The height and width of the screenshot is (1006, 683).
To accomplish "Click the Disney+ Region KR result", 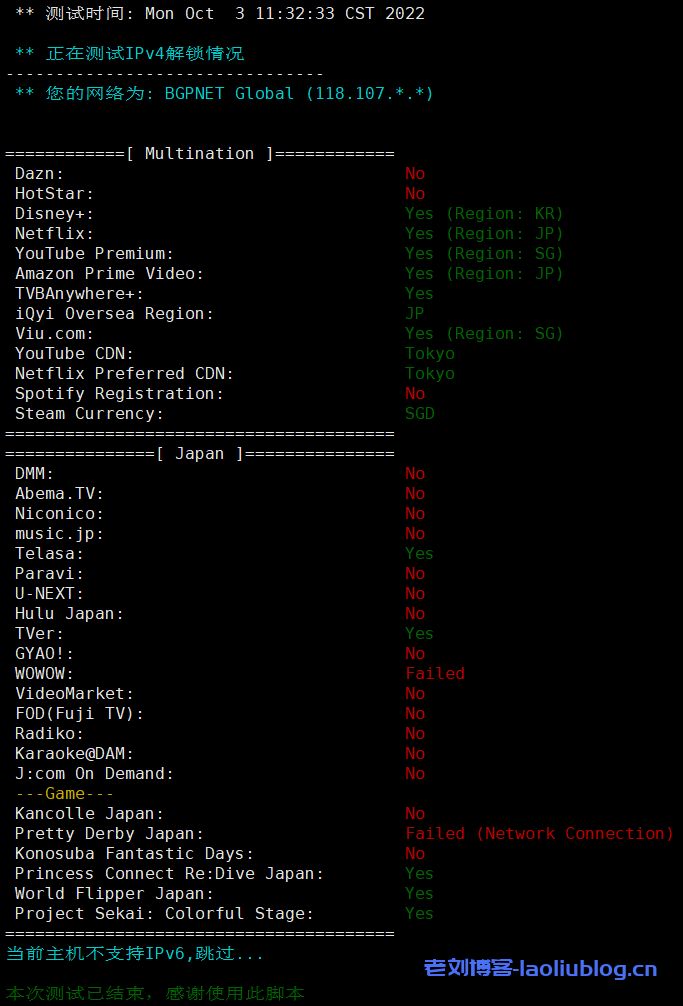I will (x=484, y=213).
